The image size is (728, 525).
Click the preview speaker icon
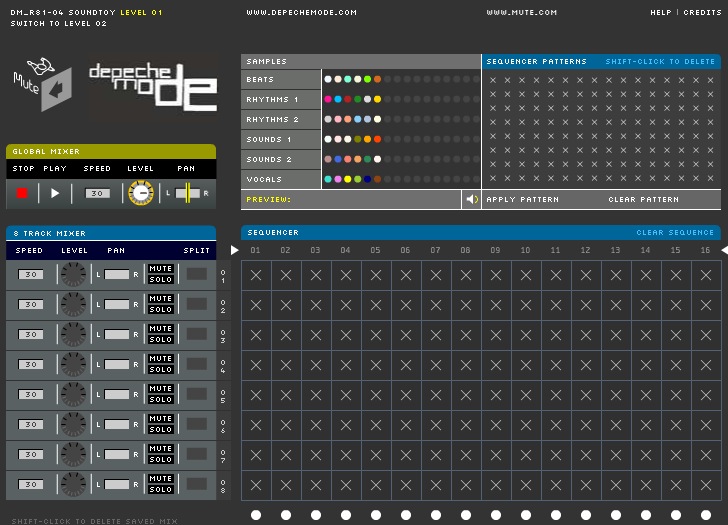click(x=472, y=199)
